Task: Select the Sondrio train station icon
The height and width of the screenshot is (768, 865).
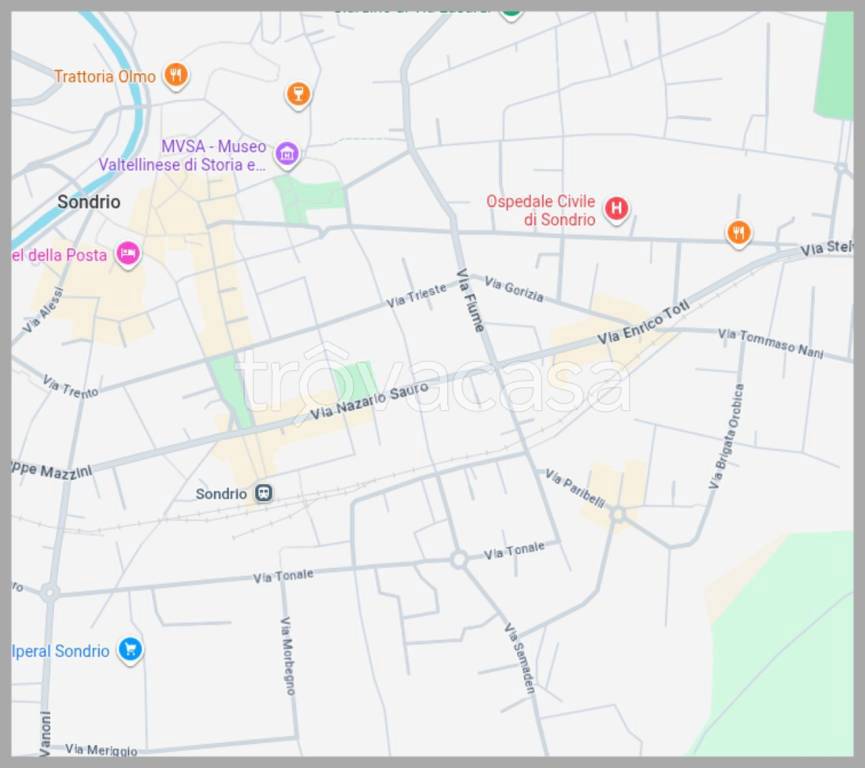Action: 263,493
